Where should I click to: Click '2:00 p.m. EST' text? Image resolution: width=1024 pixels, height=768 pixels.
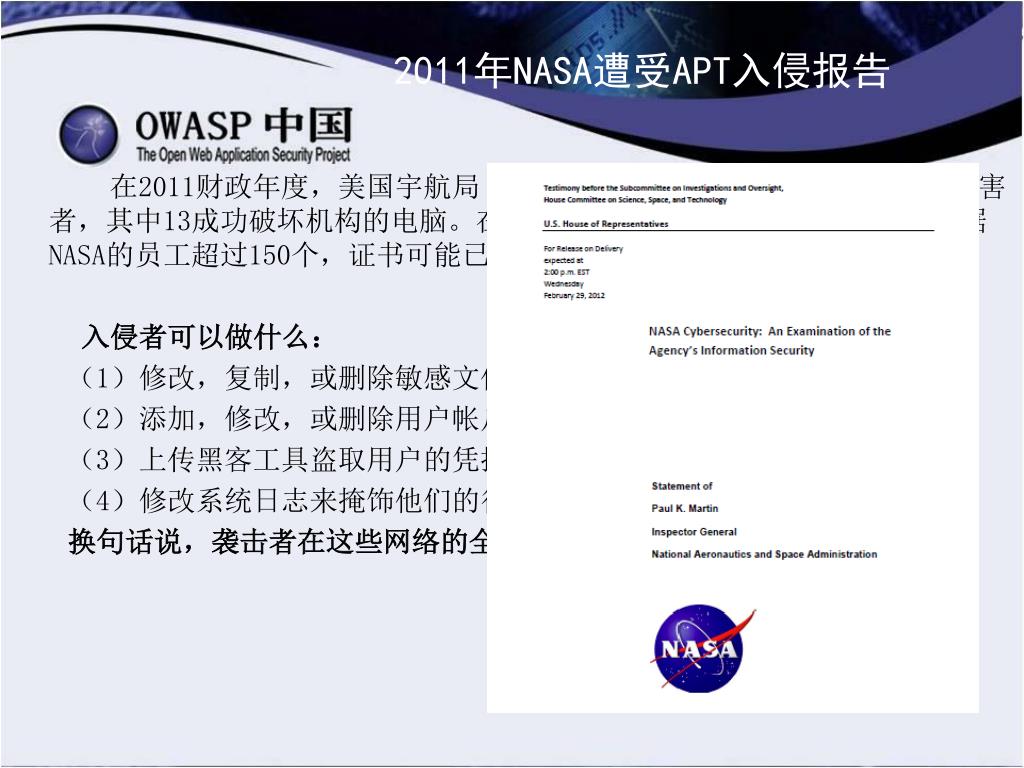[566, 272]
